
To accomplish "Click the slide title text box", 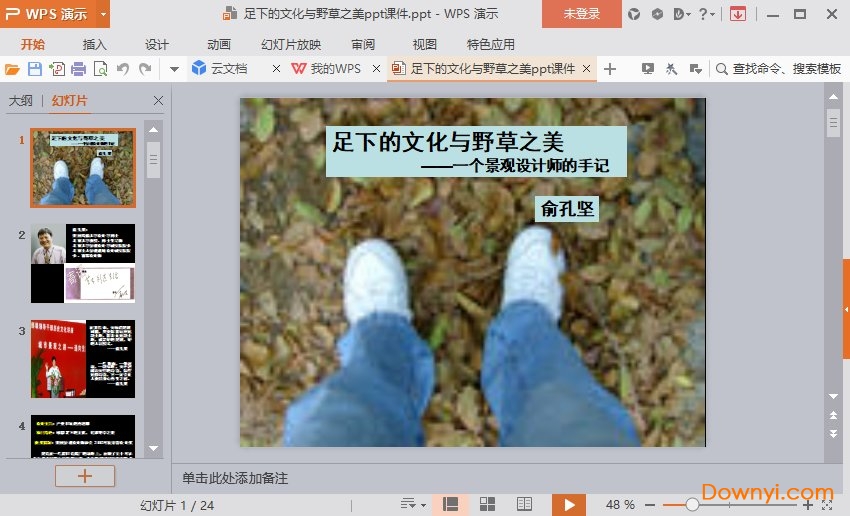I will tap(476, 151).
